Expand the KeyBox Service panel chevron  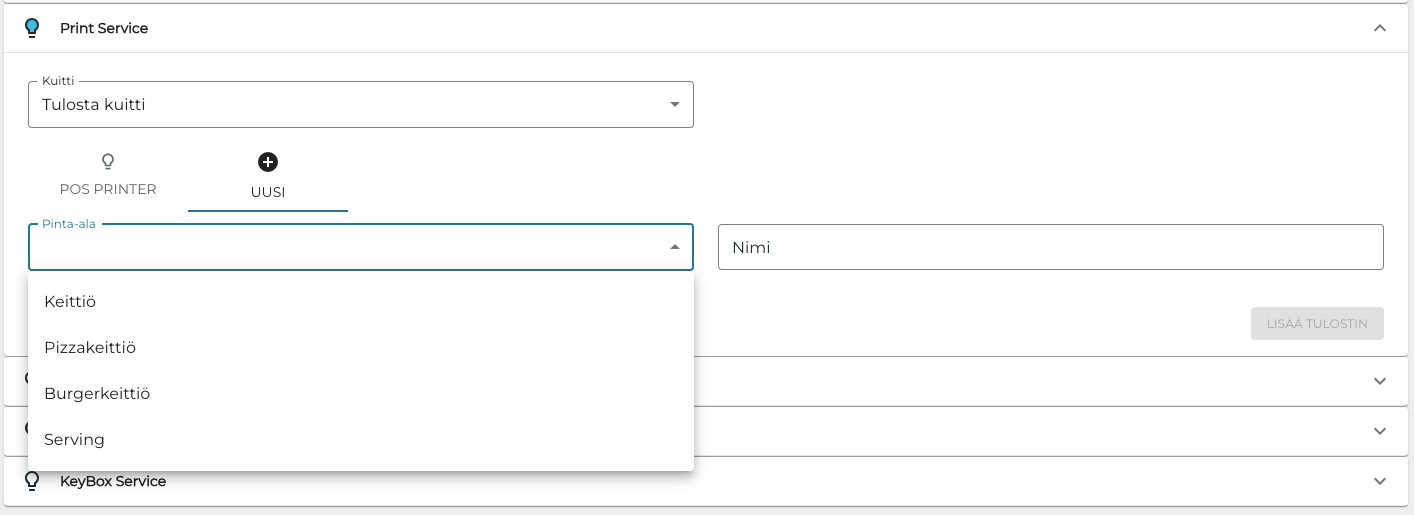[1380, 481]
